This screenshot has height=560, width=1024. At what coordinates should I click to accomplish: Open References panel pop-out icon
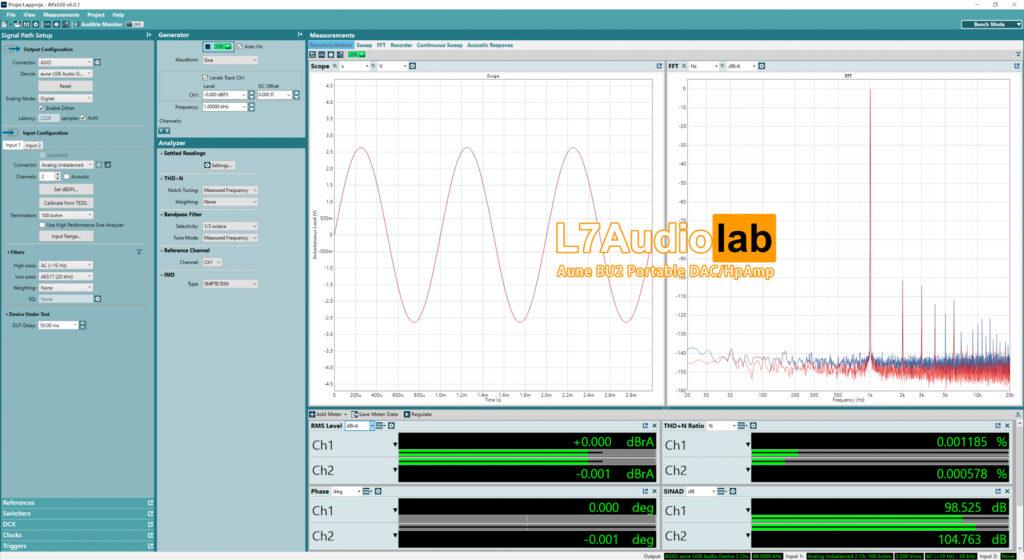pos(150,503)
